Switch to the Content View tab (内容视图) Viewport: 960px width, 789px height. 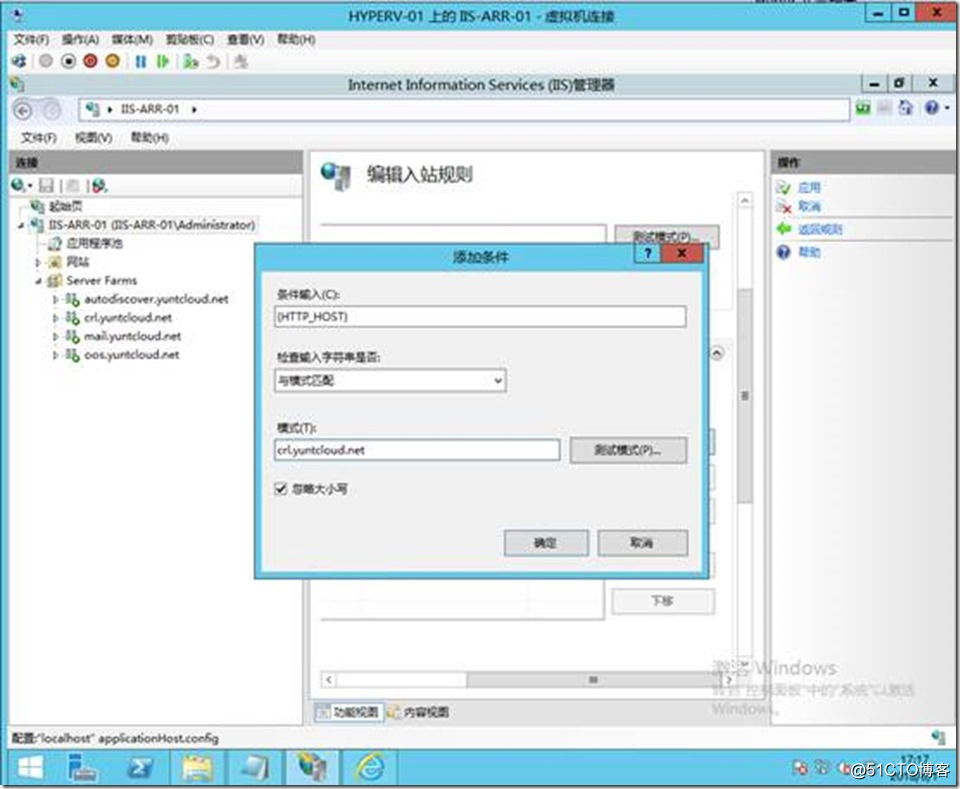pos(419,712)
